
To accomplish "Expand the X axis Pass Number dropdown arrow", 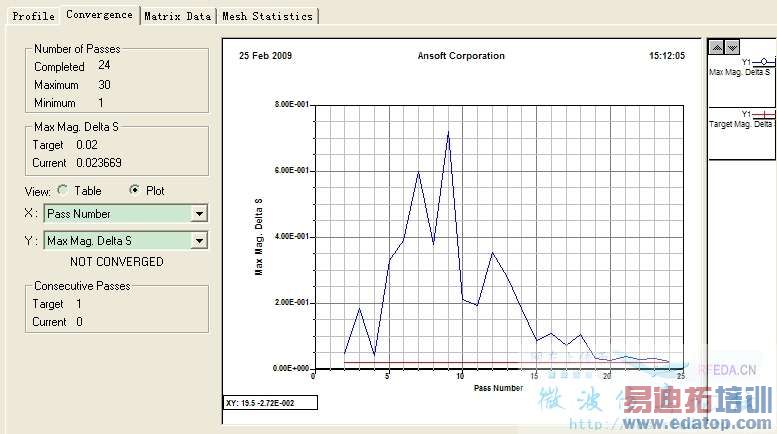I will click(199, 214).
